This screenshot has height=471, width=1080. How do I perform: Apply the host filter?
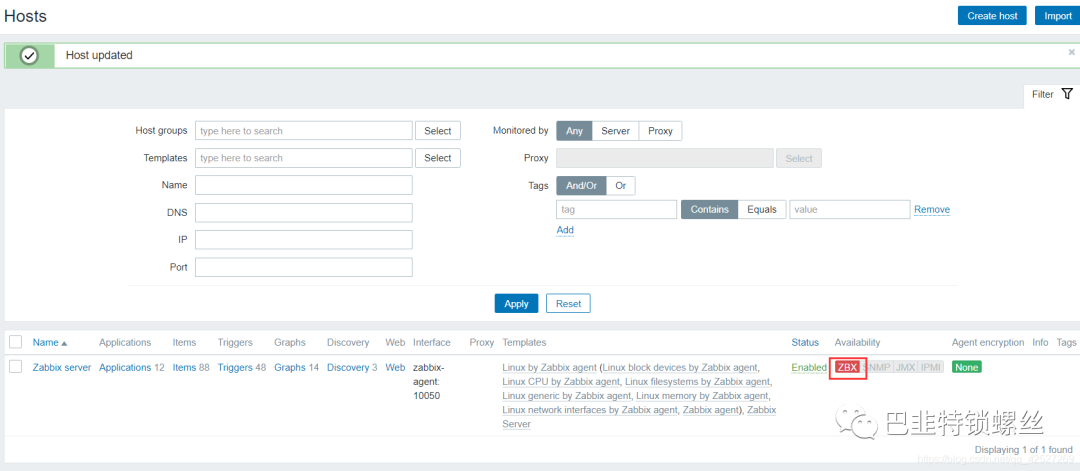(516, 304)
